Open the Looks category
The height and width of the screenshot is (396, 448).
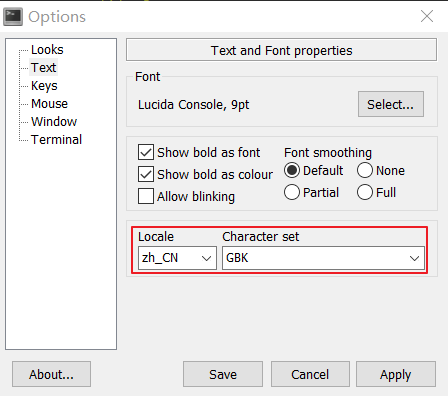47,50
